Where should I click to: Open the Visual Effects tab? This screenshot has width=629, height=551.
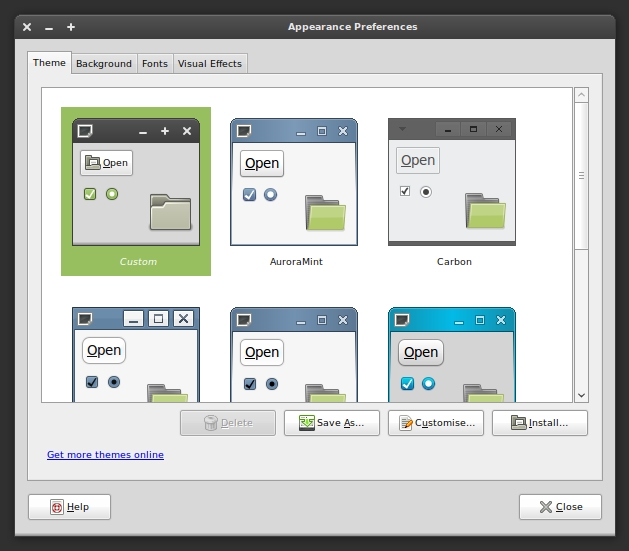pyautogui.click(x=210, y=63)
